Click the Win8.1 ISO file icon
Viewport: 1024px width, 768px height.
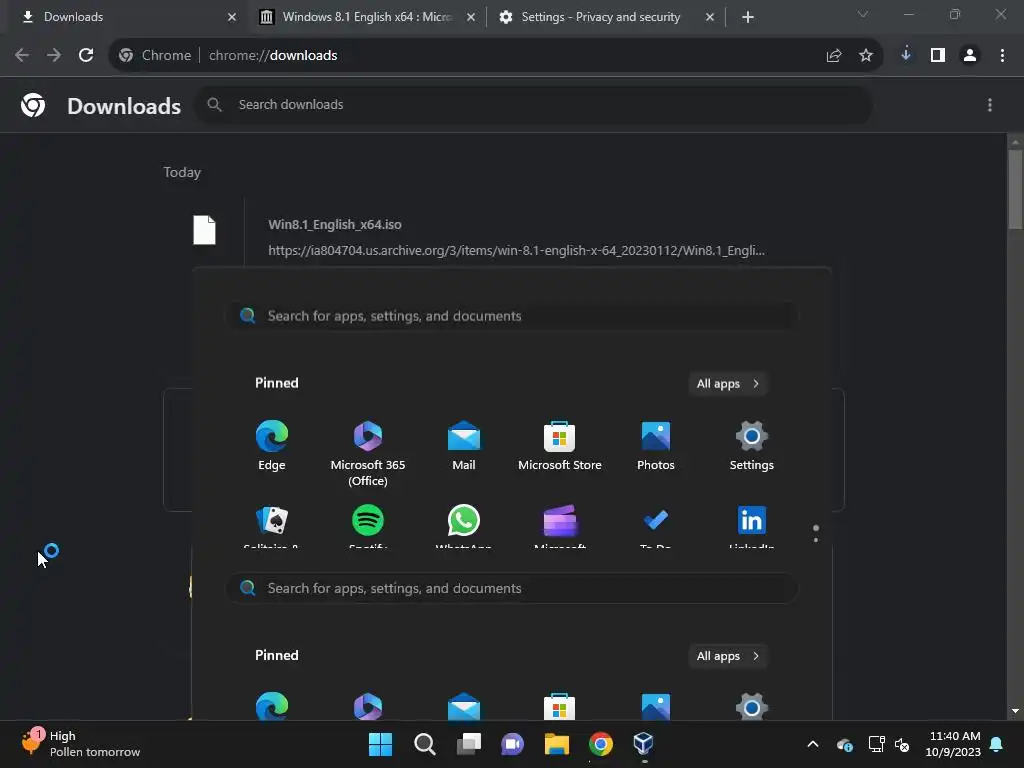(204, 230)
